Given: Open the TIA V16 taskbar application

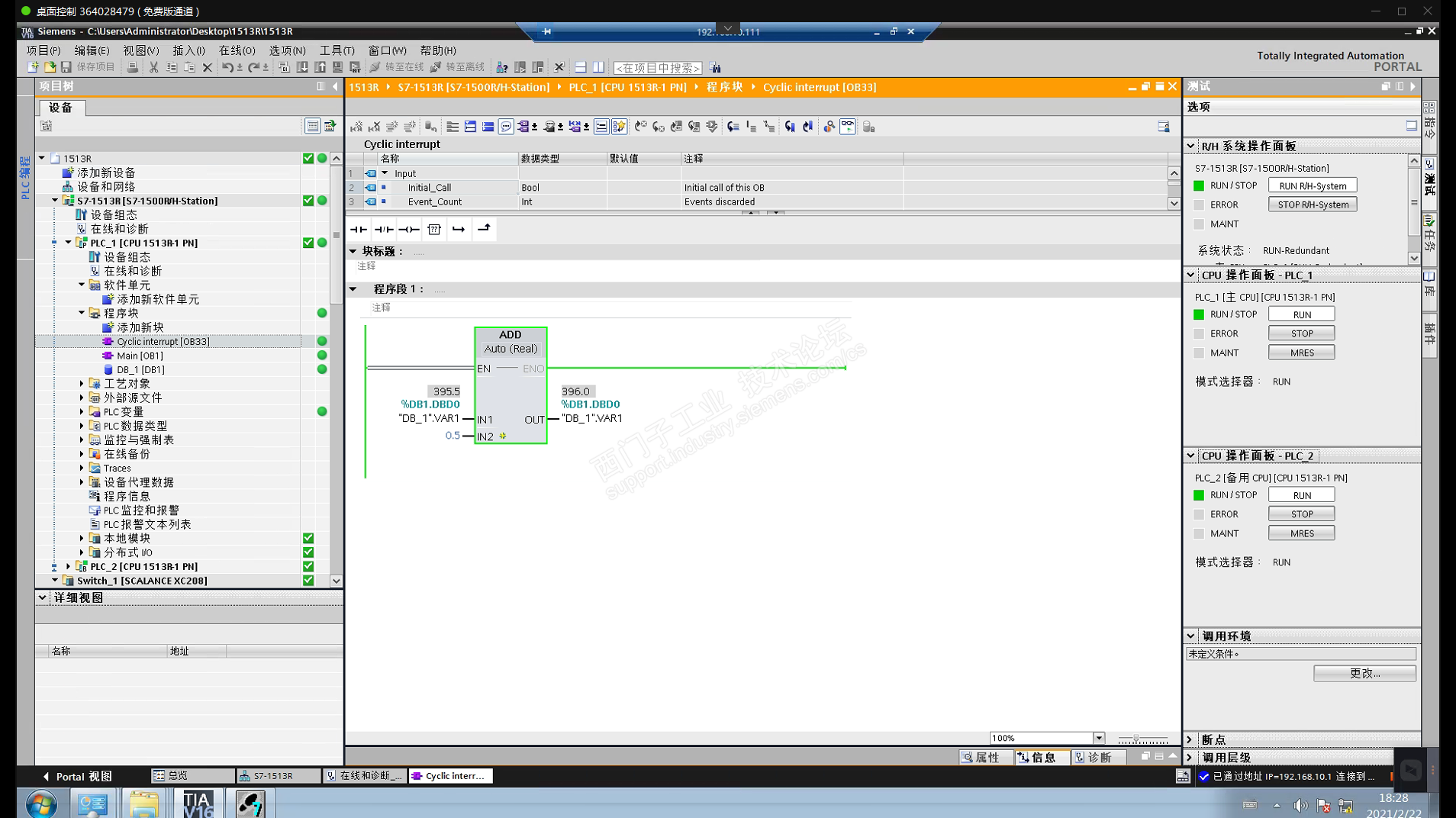Looking at the screenshot, I should 198,804.
